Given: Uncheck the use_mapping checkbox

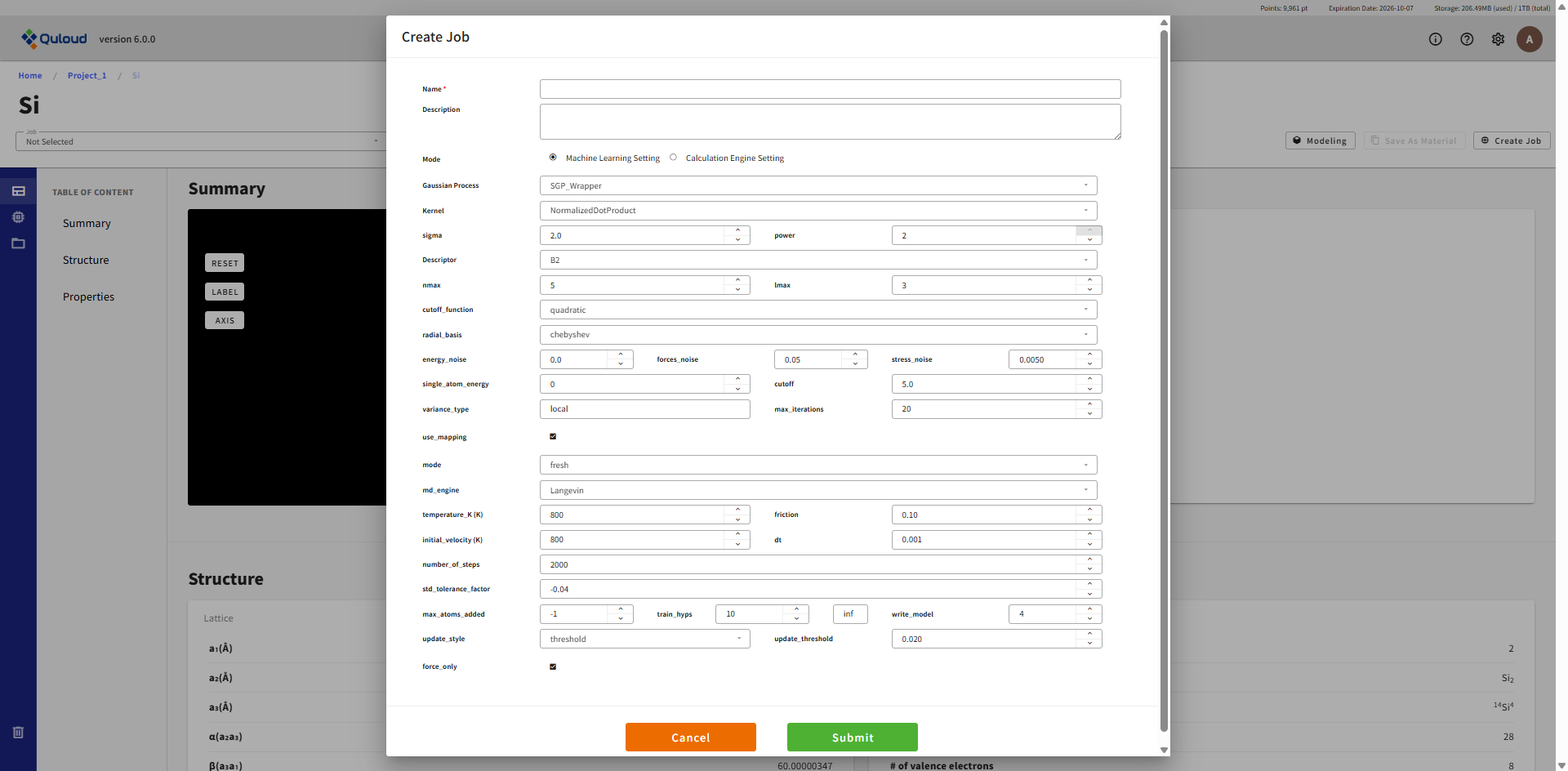Looking at the screenshot, I should click(553, 436).
